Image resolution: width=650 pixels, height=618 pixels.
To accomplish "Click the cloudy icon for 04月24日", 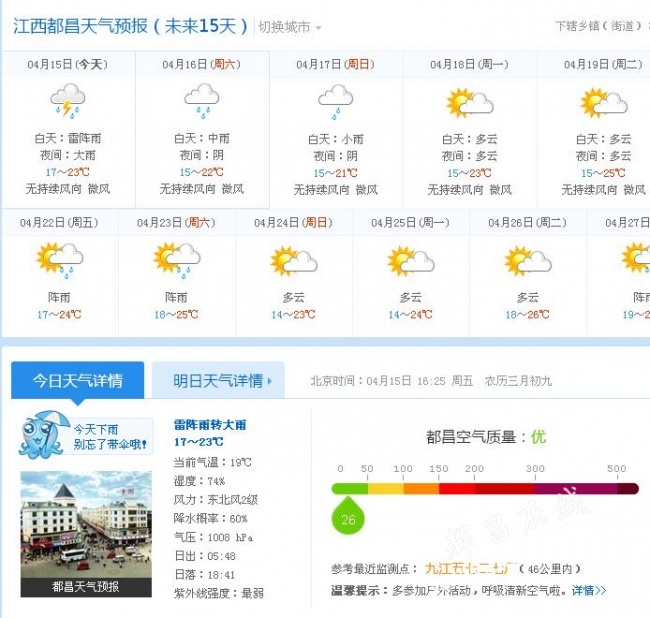I will coord(294,261).
